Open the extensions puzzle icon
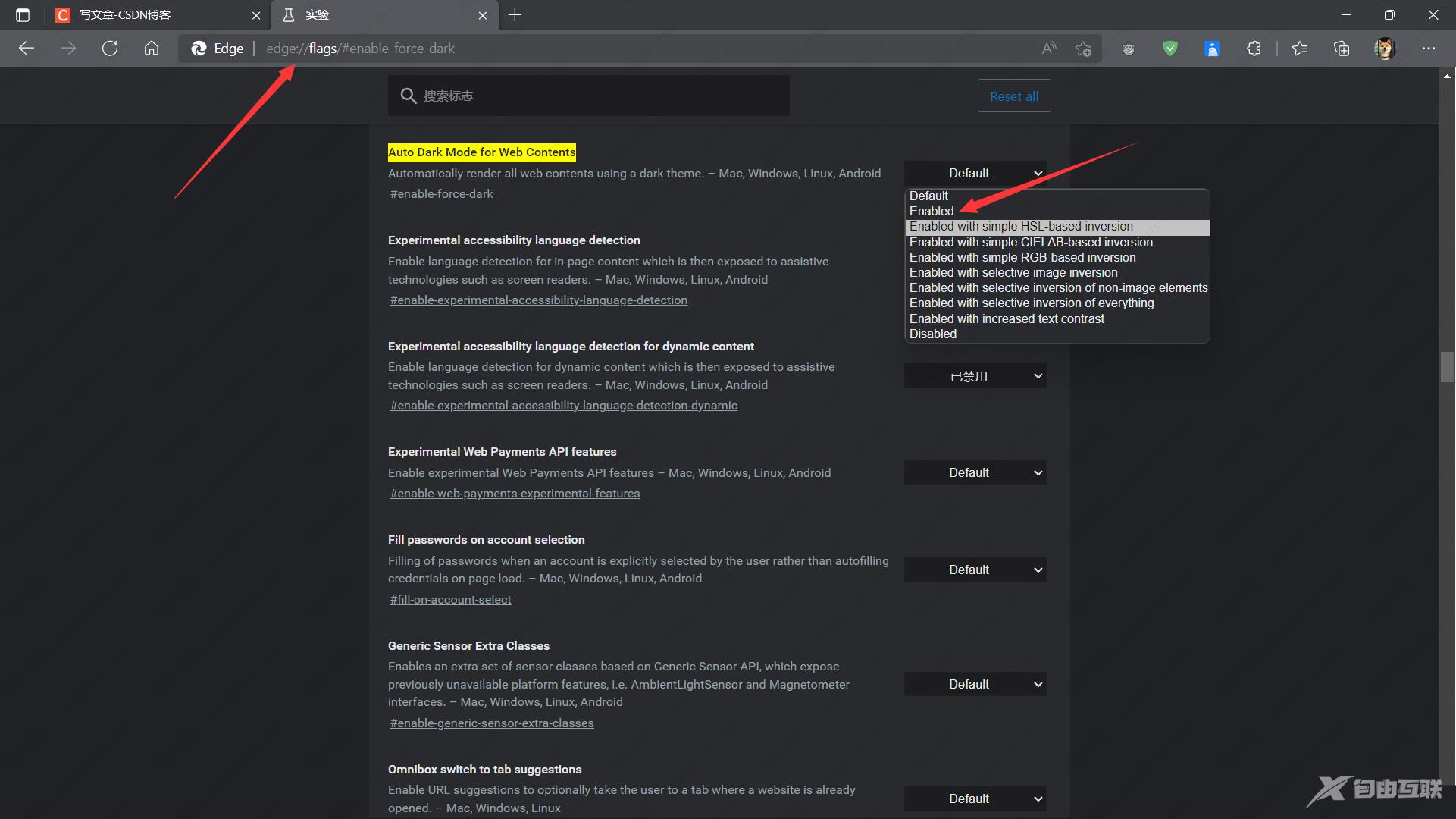The width and height of the screenshot is (1456, 819). pos(1254,49)
